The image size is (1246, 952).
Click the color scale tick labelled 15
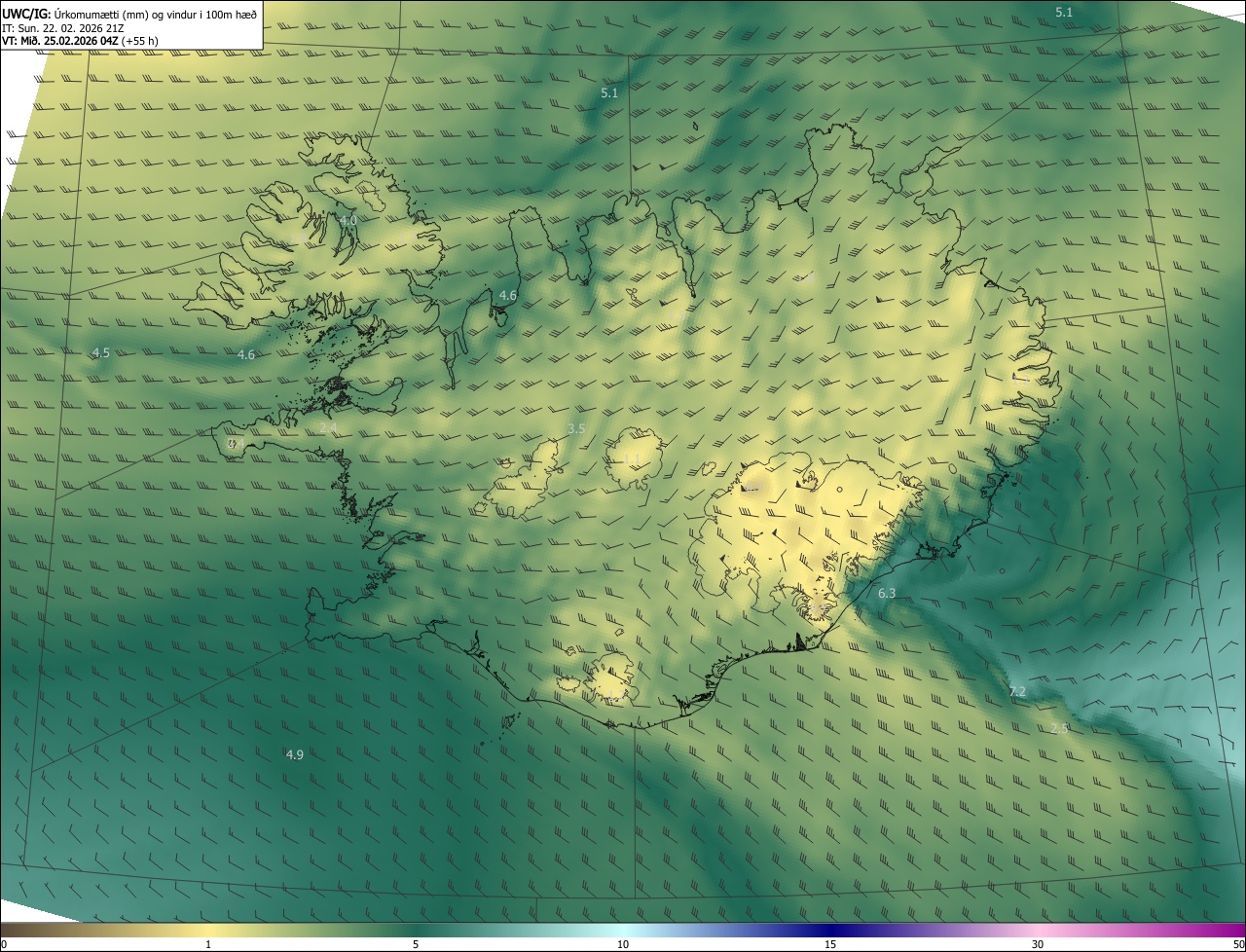coord(830,944)
